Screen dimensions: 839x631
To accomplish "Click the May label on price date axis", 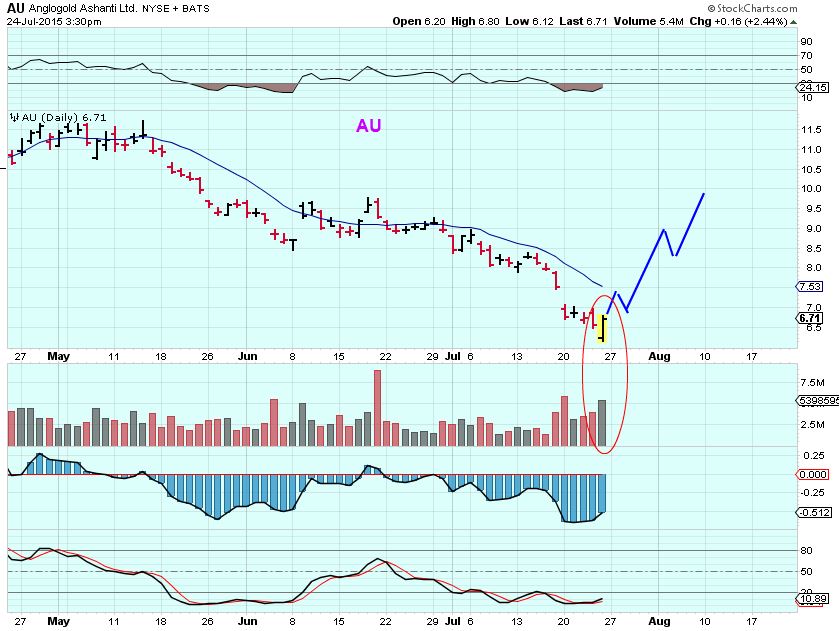I will point(58,356).
